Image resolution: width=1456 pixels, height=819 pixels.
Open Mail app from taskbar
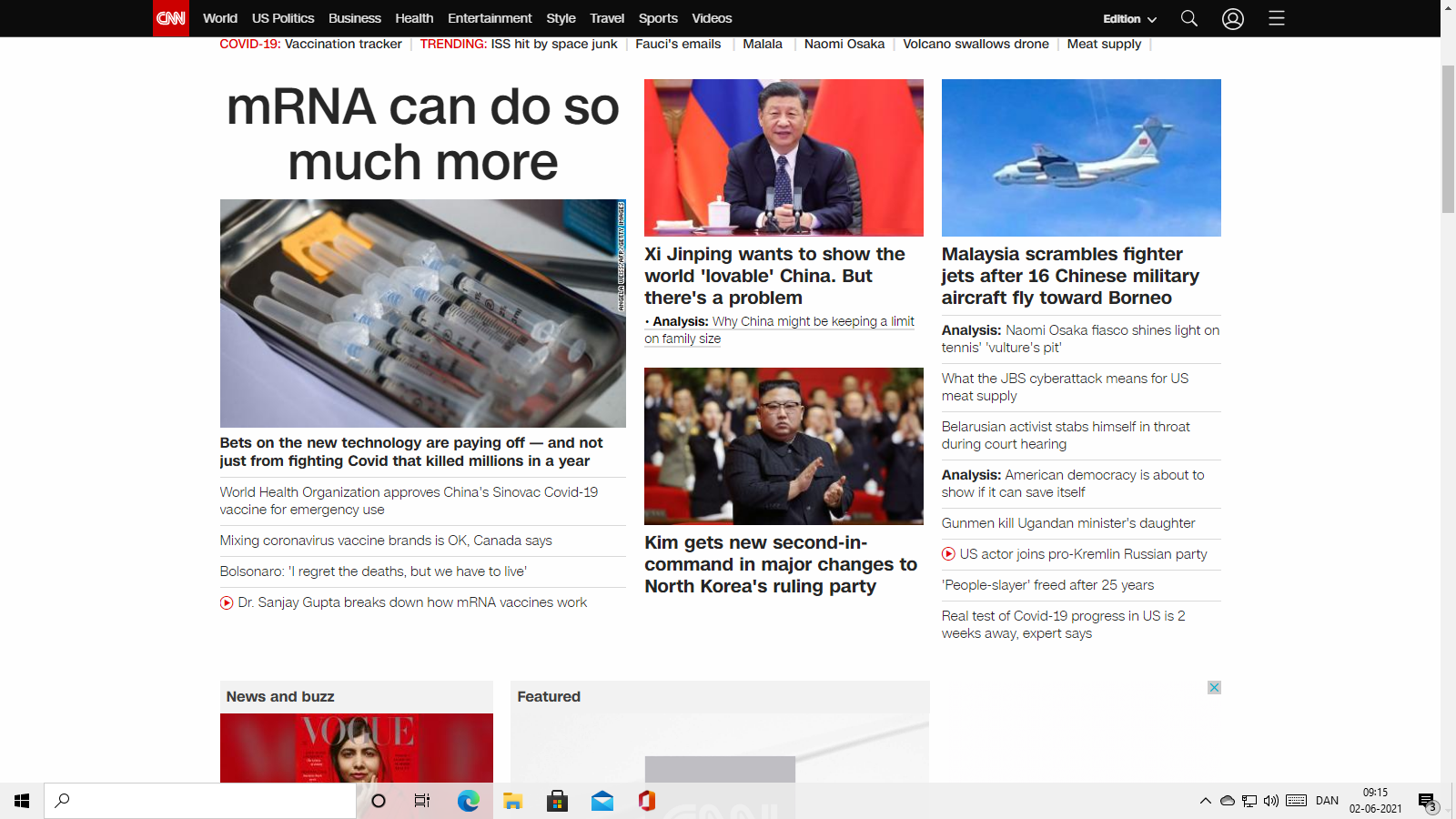[x=602, y=801]
